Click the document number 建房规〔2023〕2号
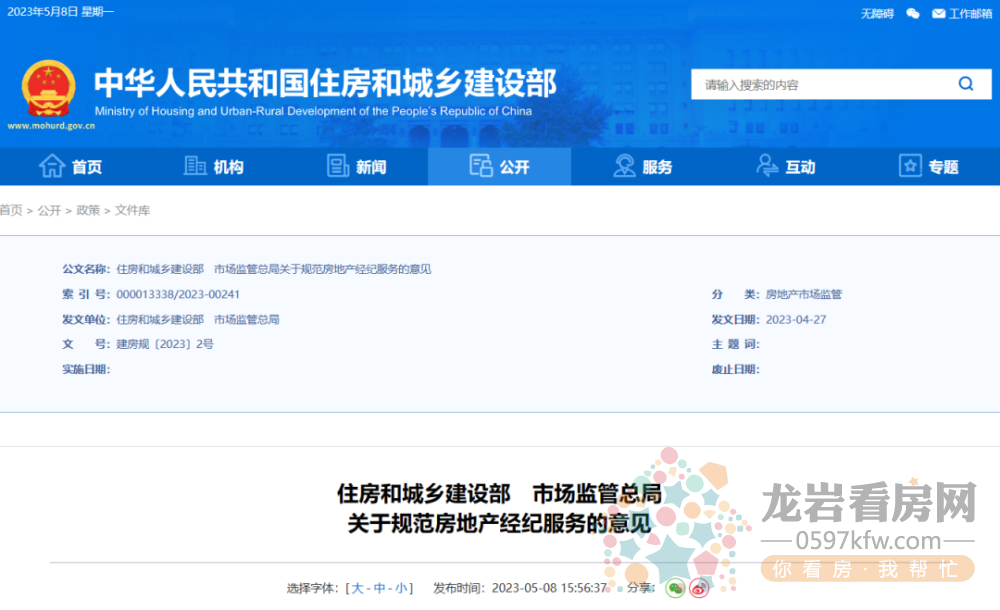 coord(165,344)
